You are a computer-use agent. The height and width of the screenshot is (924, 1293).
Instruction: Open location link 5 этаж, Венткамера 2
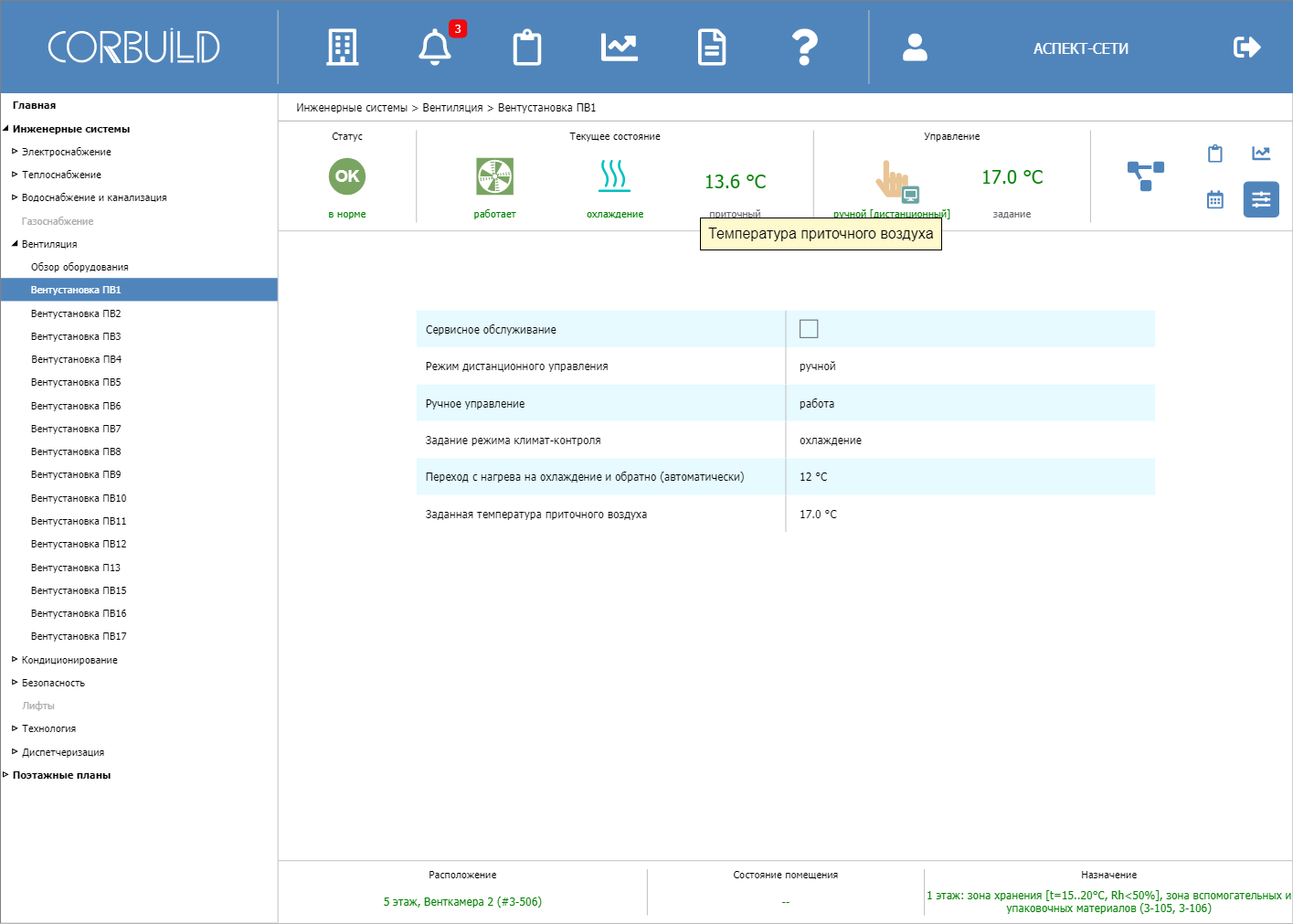(462, 902)
